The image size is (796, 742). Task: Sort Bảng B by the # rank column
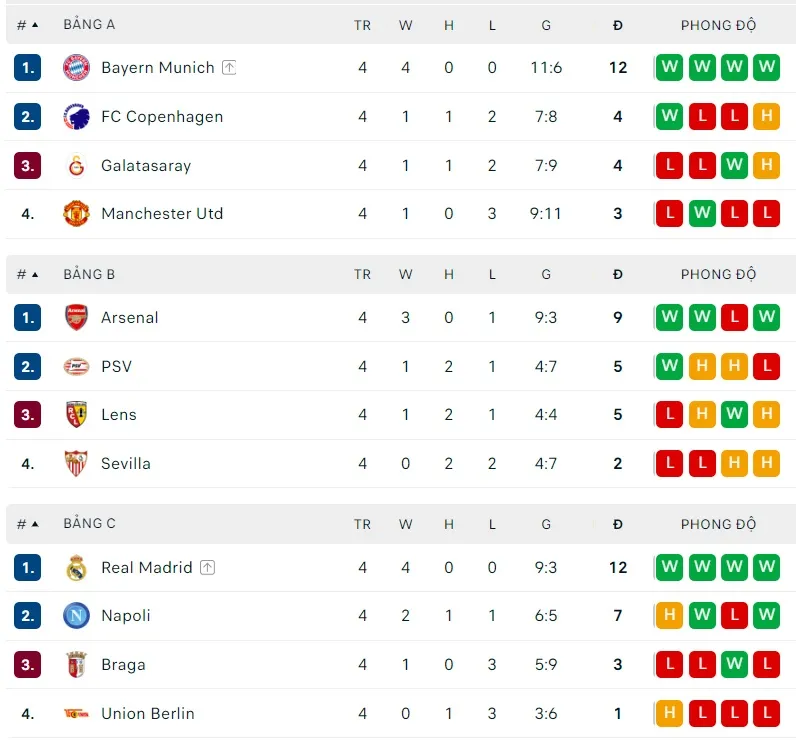(27, 274)
